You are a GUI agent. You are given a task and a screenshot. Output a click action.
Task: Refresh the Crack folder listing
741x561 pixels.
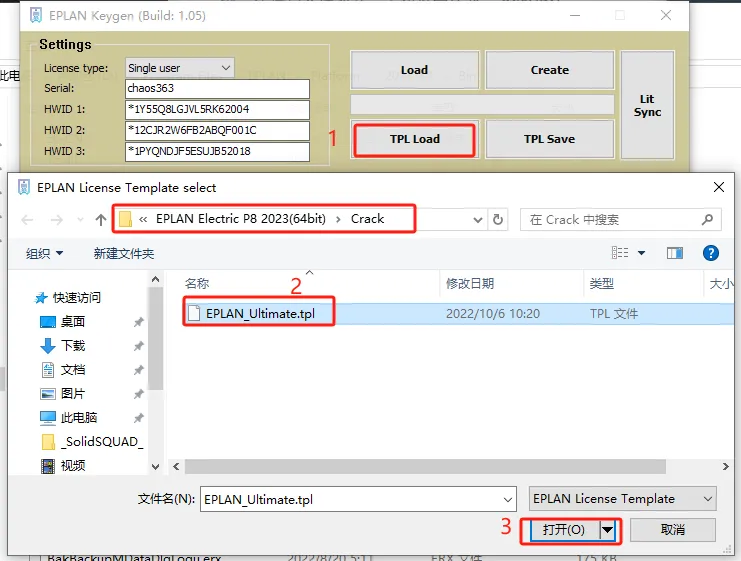pos(498,220)
